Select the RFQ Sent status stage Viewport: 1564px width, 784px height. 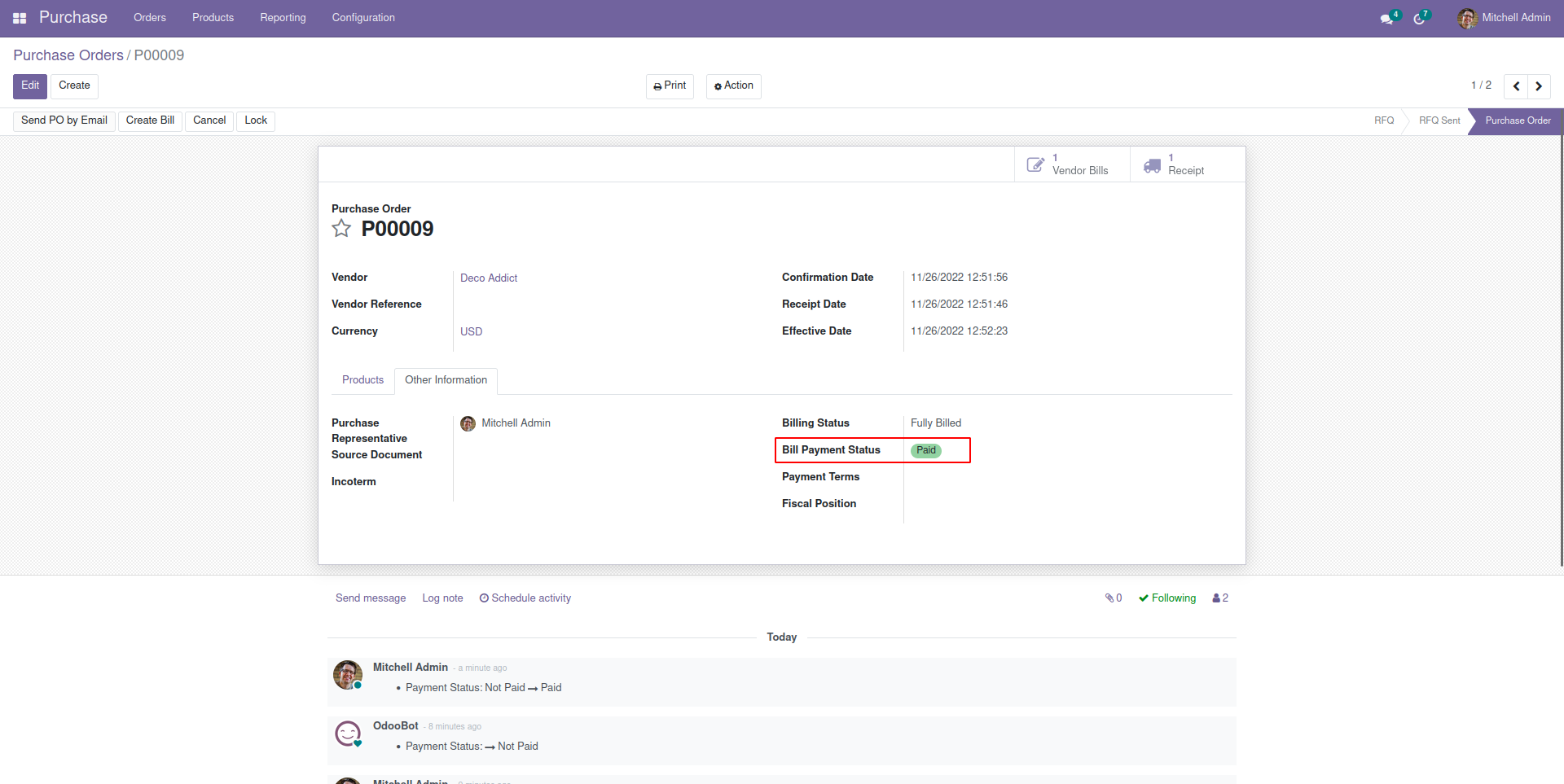(x=1439, y=121)
